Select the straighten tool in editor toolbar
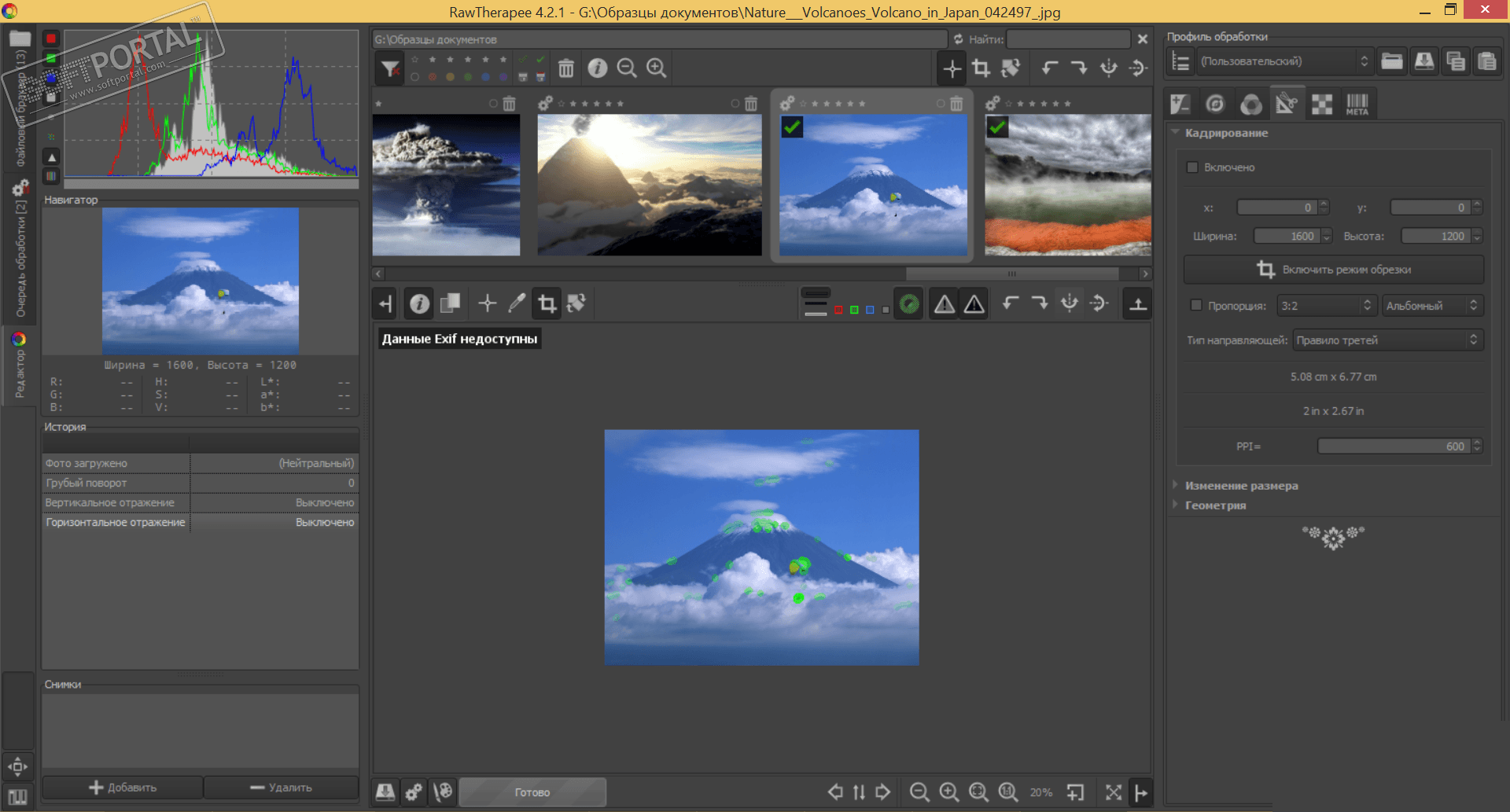 [x=576, y=304]
